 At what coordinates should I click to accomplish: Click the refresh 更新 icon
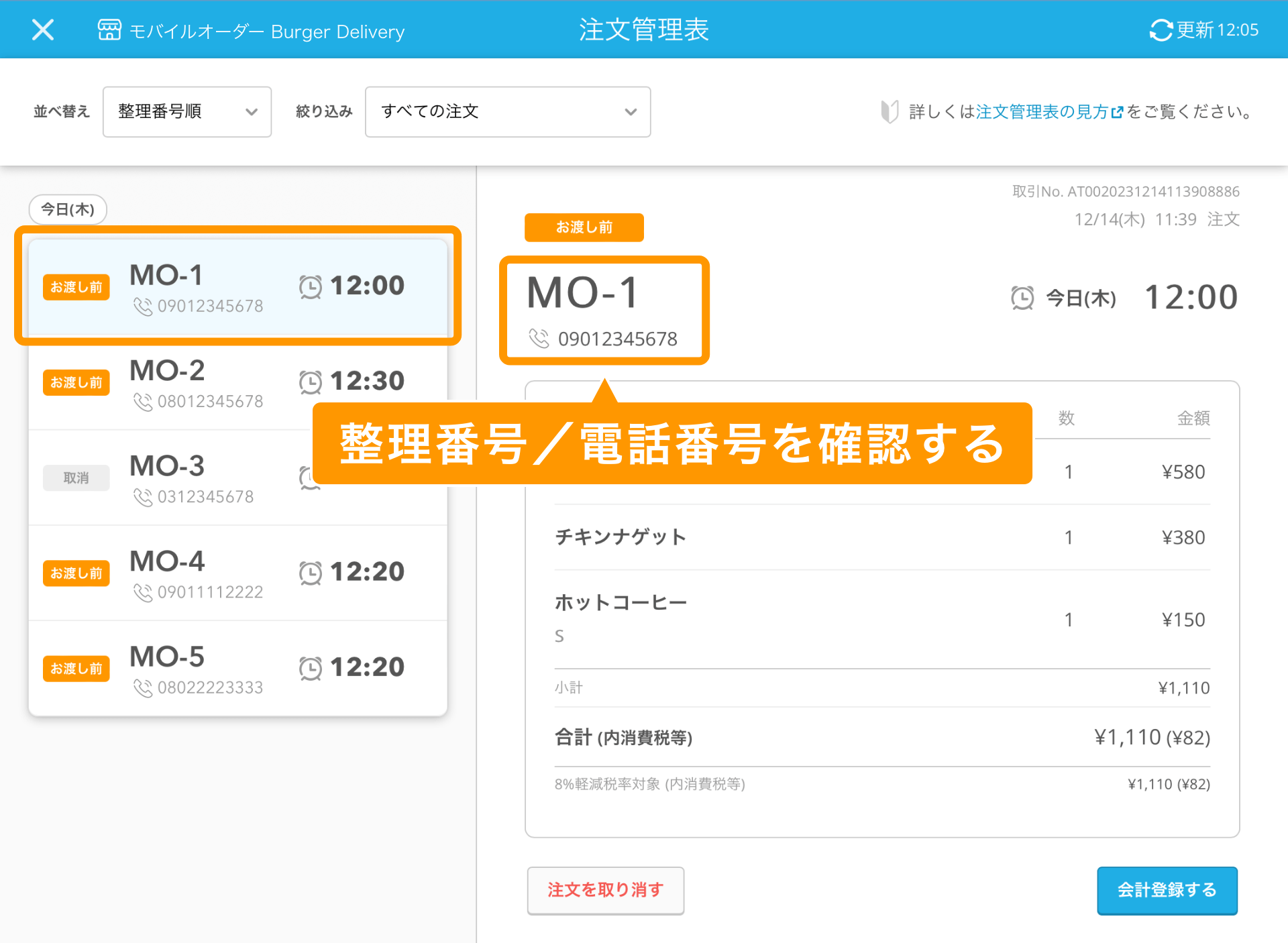[1161, 30]
